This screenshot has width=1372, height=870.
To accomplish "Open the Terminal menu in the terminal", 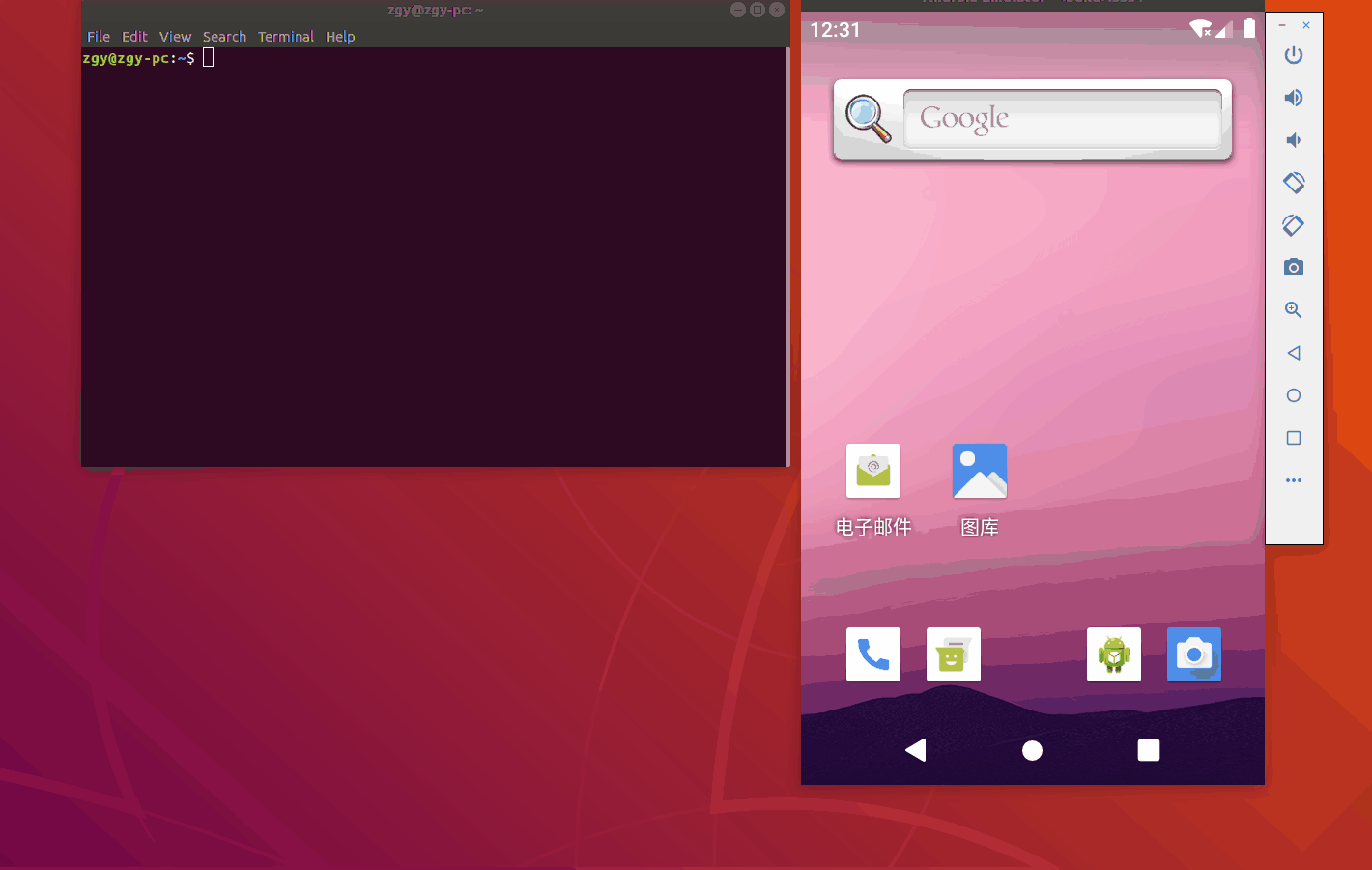I will click(x=286, y=36).
